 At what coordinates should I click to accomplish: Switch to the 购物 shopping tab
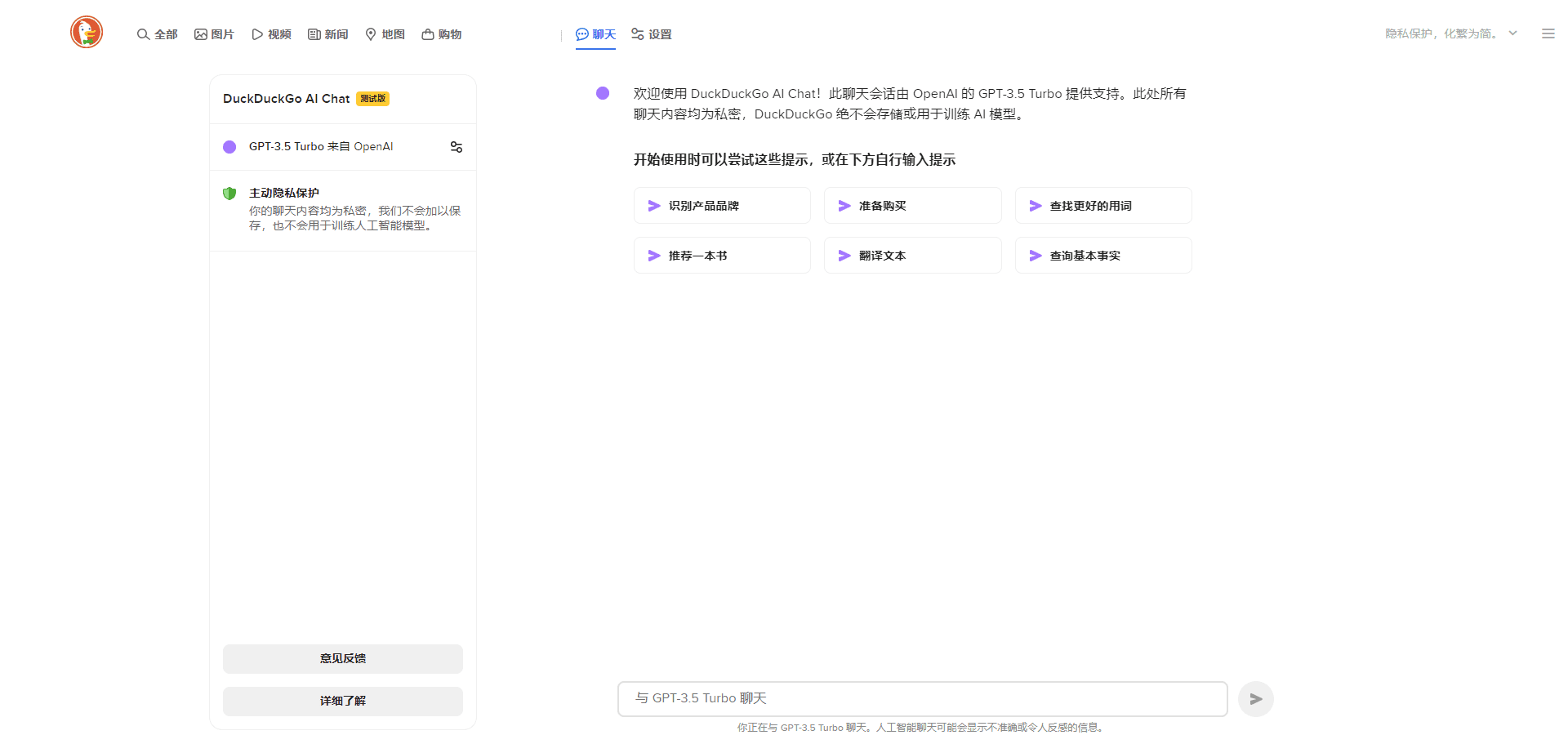click(x=441, y=34)
